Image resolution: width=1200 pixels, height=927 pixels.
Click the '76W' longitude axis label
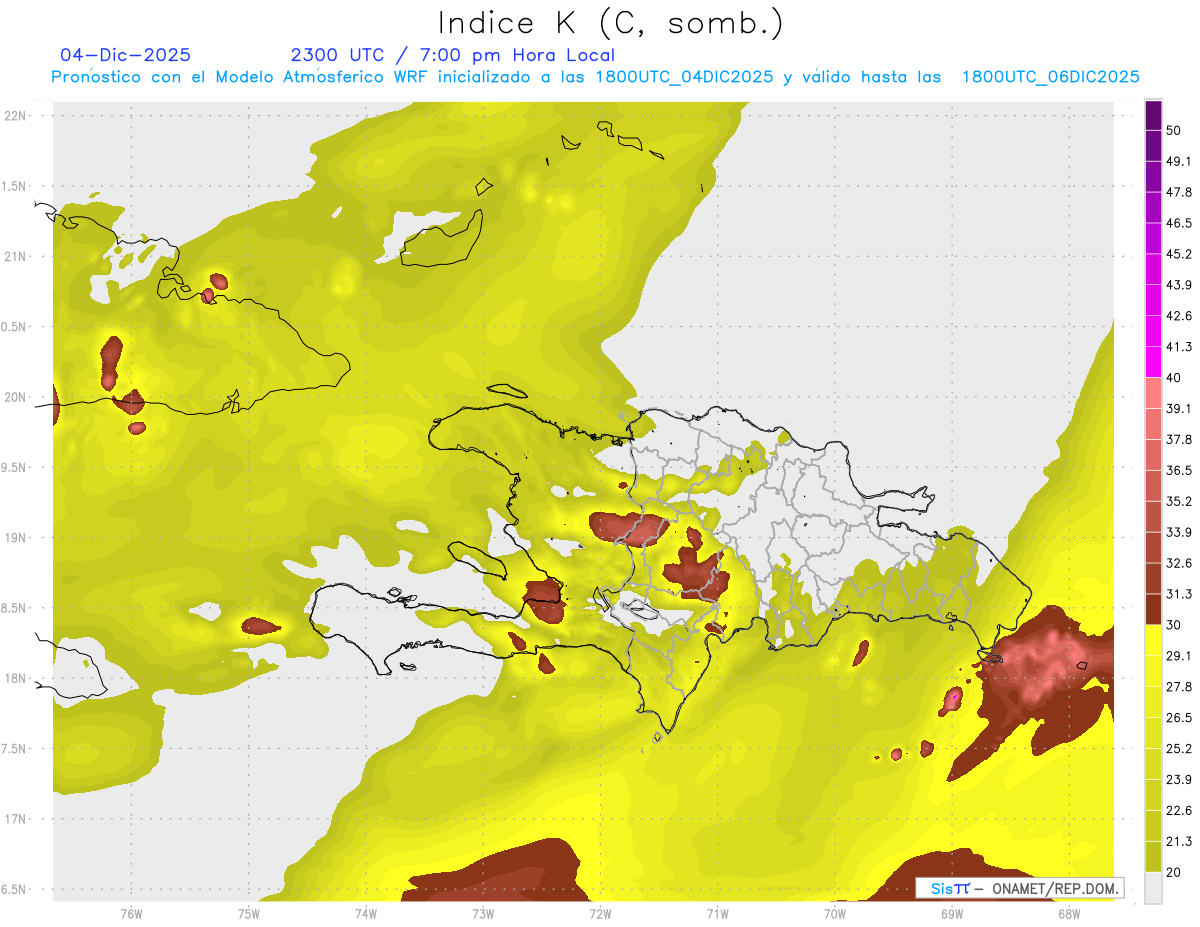pyautogui.click(x=131, y=912)
